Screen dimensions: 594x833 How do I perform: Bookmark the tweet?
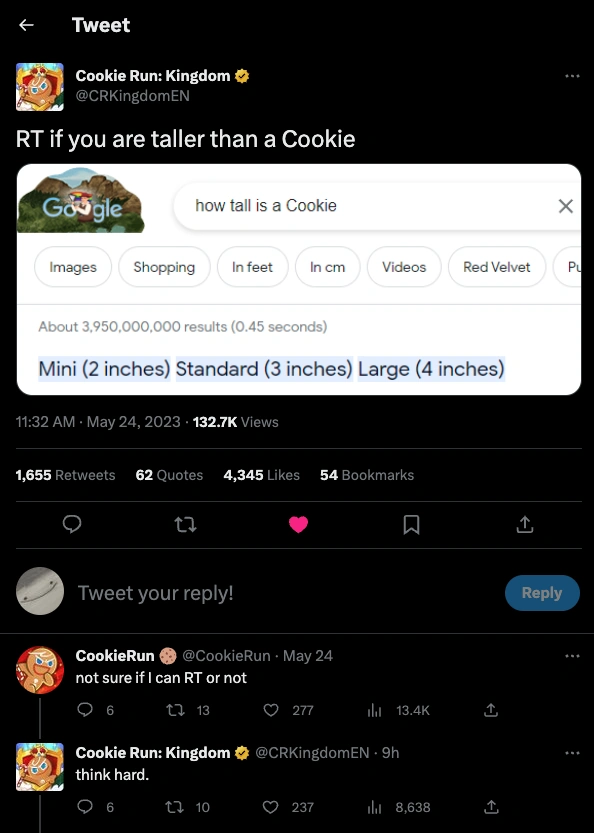pos(411,524)
